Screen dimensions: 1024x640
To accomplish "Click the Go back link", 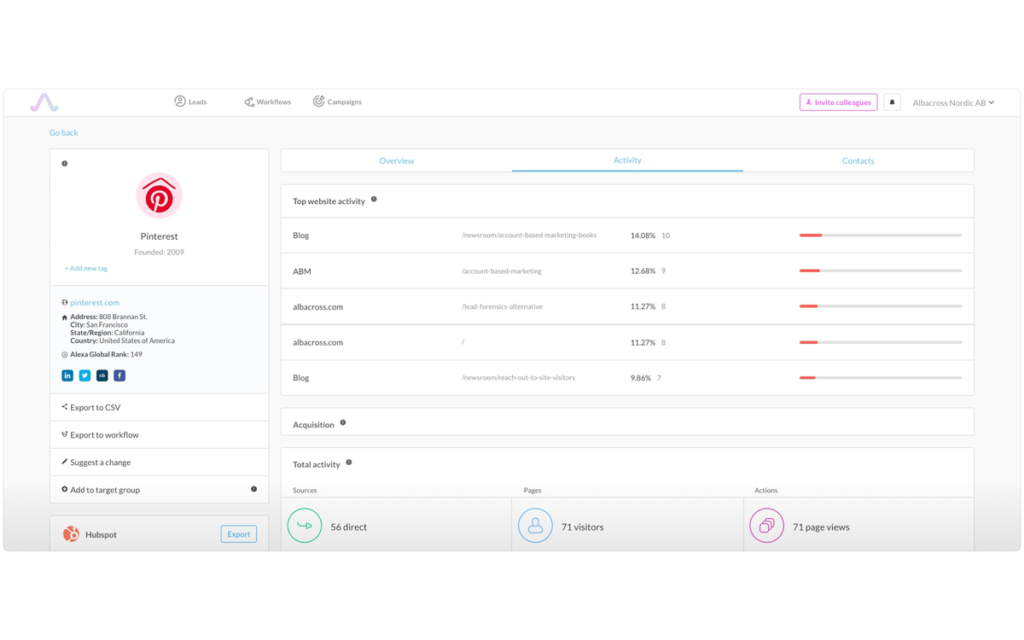I will pos(63,133).
